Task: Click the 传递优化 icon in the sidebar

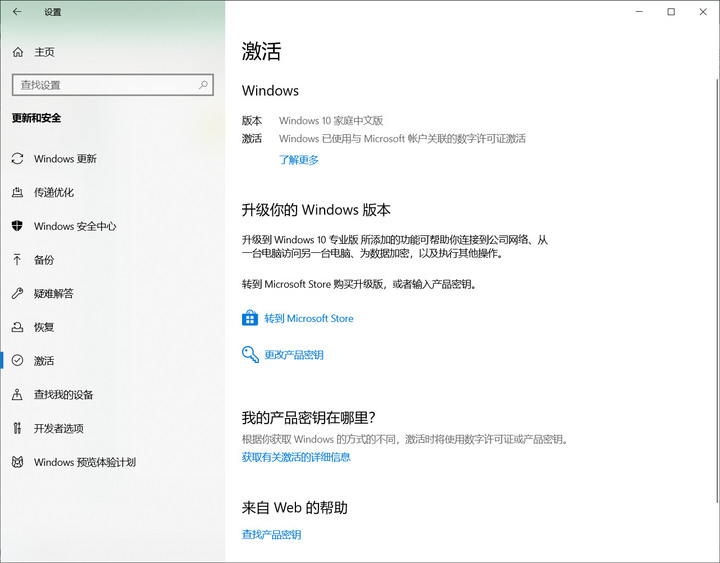Action: (17, 192)
